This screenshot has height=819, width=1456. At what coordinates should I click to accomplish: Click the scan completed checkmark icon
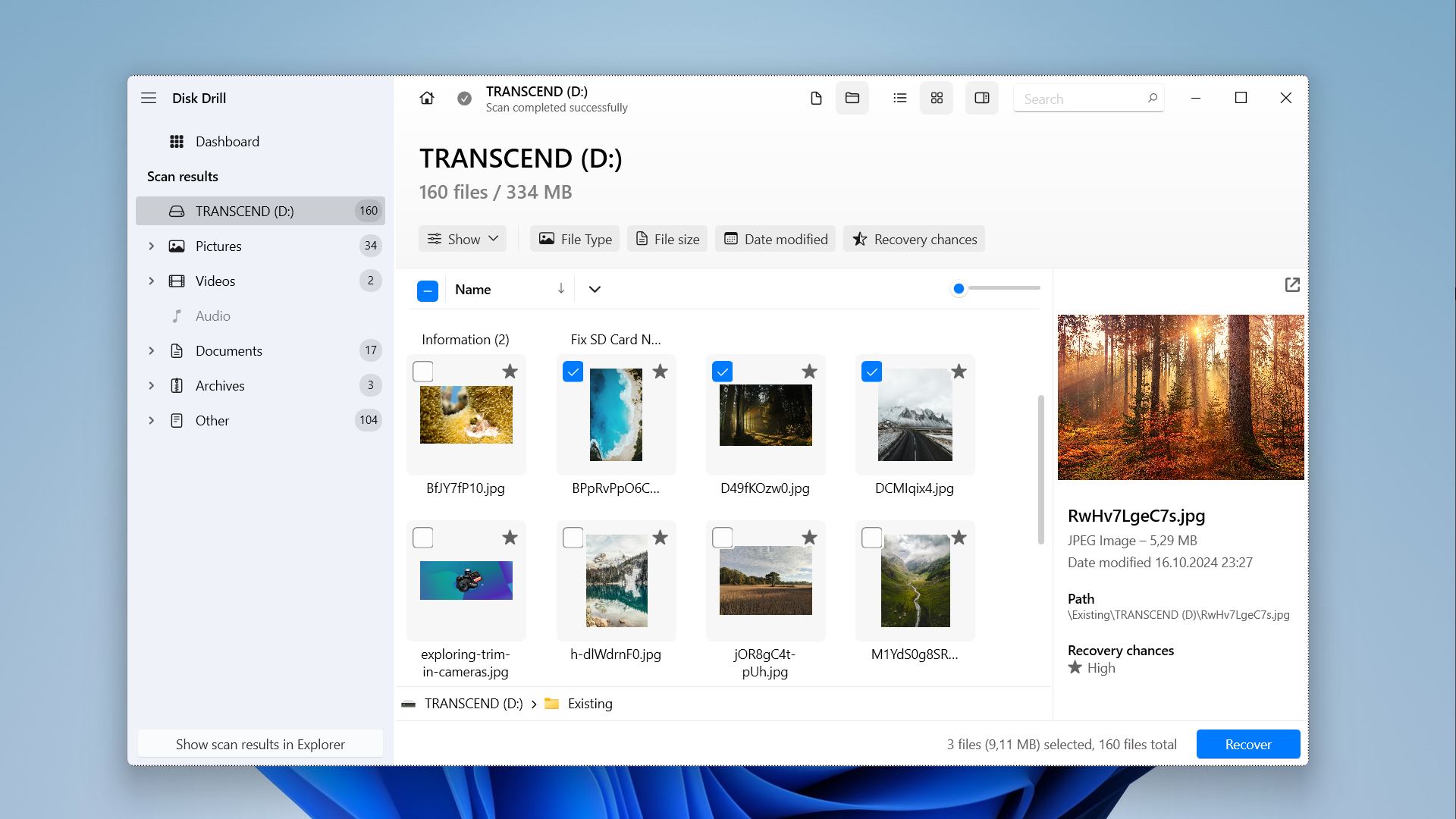(465, 99)
